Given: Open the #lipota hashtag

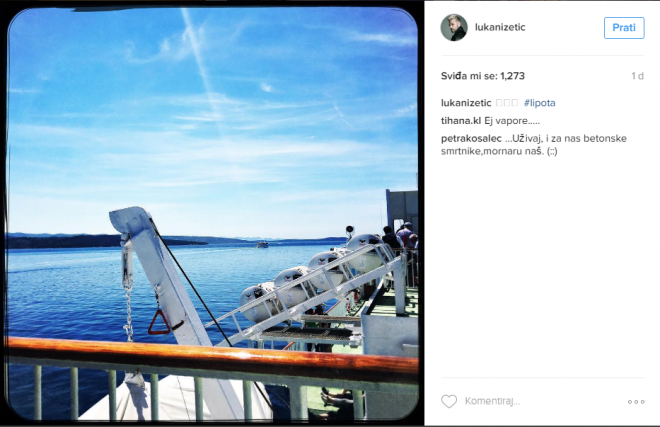Looking at the screenshot, I should point(540,103).
